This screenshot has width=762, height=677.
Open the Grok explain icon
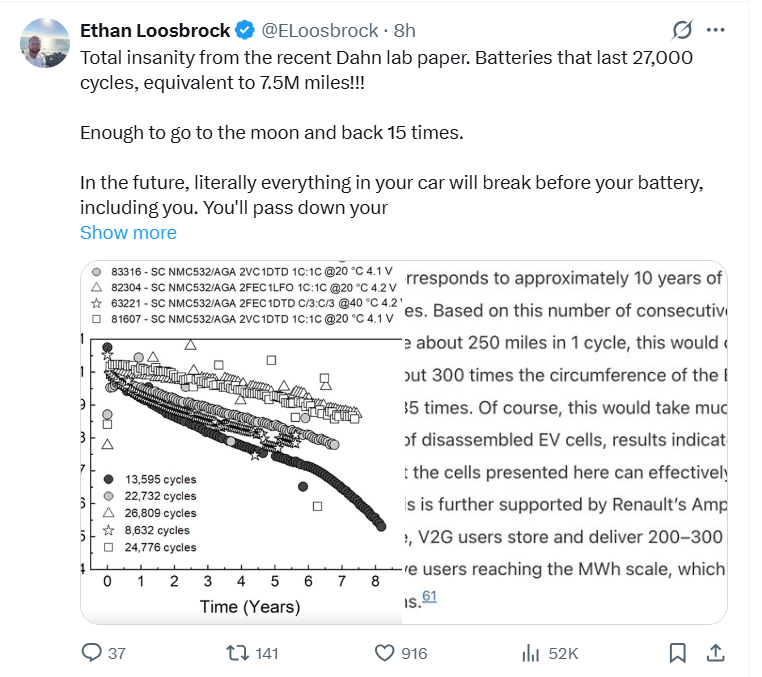[683, 30]
